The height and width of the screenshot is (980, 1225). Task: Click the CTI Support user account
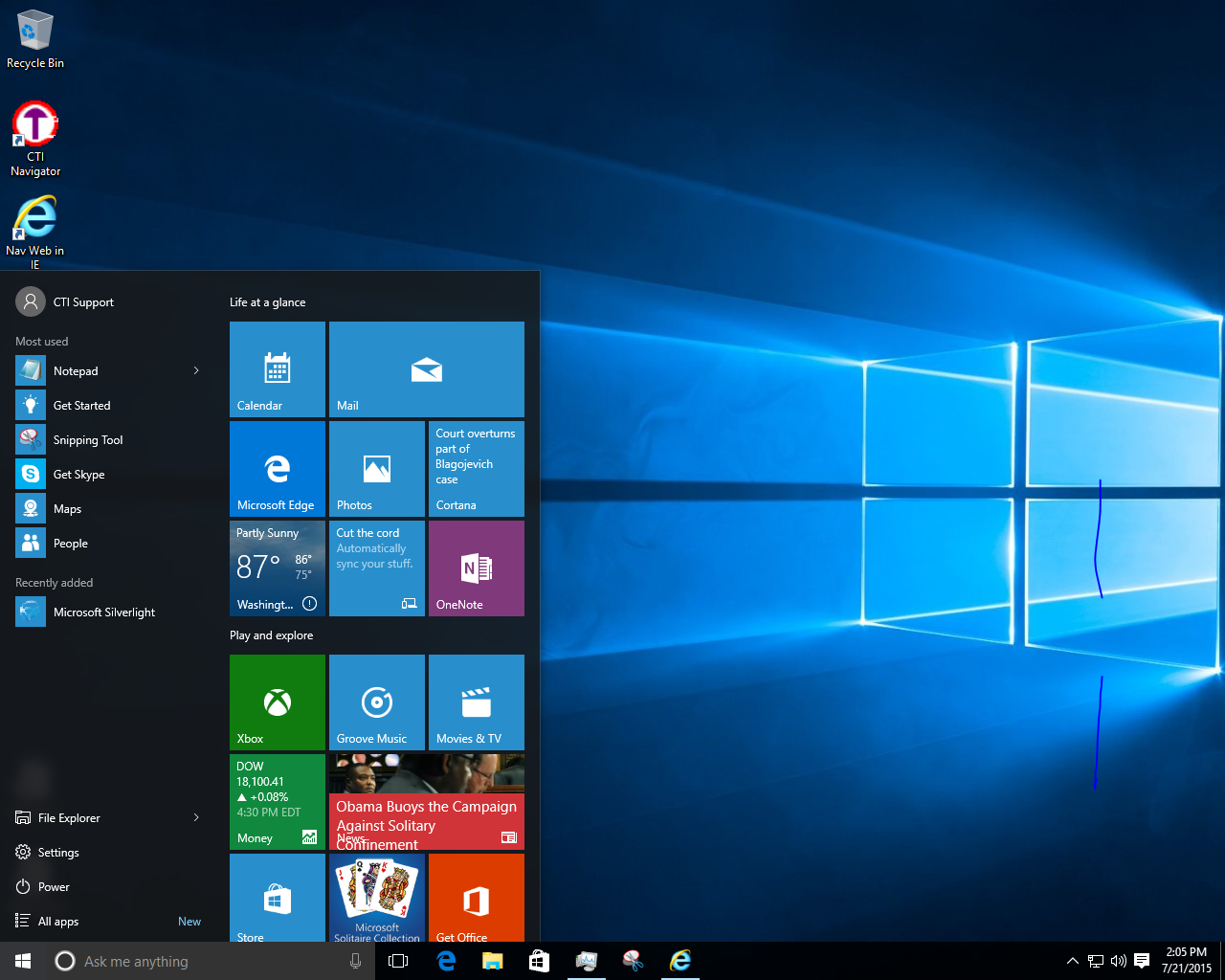click(65, 301)
